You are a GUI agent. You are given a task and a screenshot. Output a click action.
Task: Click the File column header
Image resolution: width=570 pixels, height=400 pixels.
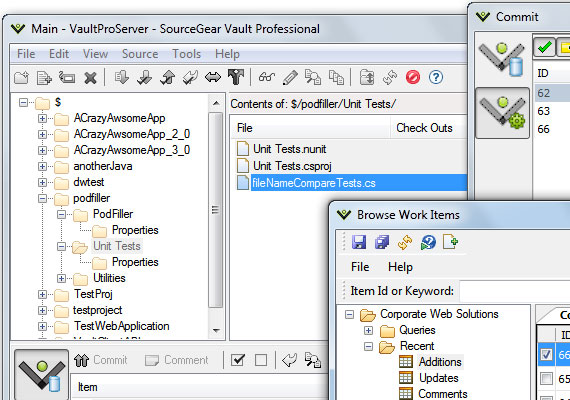[x=311, y=128]
